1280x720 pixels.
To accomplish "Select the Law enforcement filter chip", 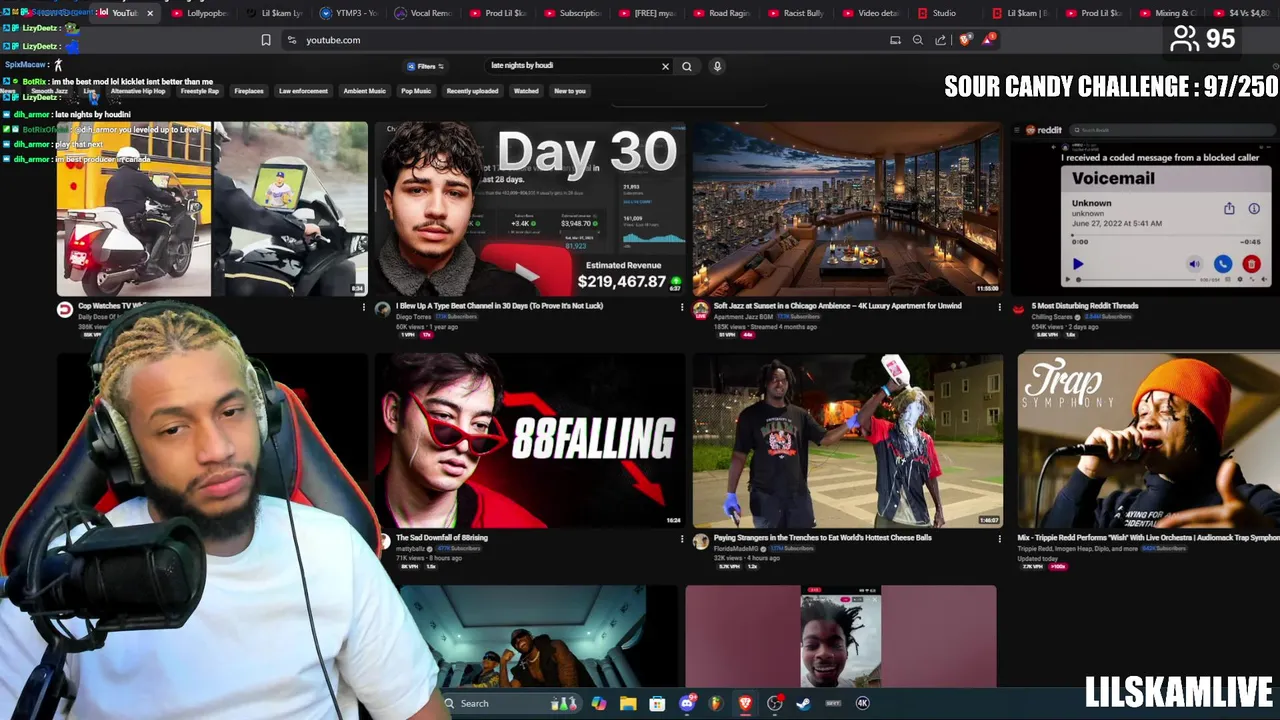I will click(303, 91).
